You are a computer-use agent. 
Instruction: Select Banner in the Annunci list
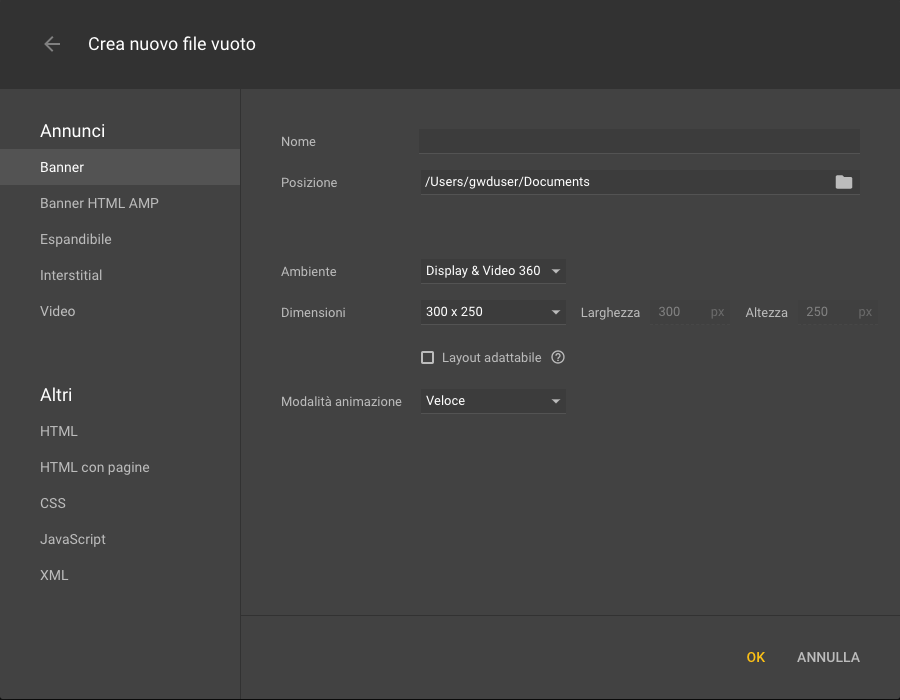pyautogui.click(x=62, y=167)
